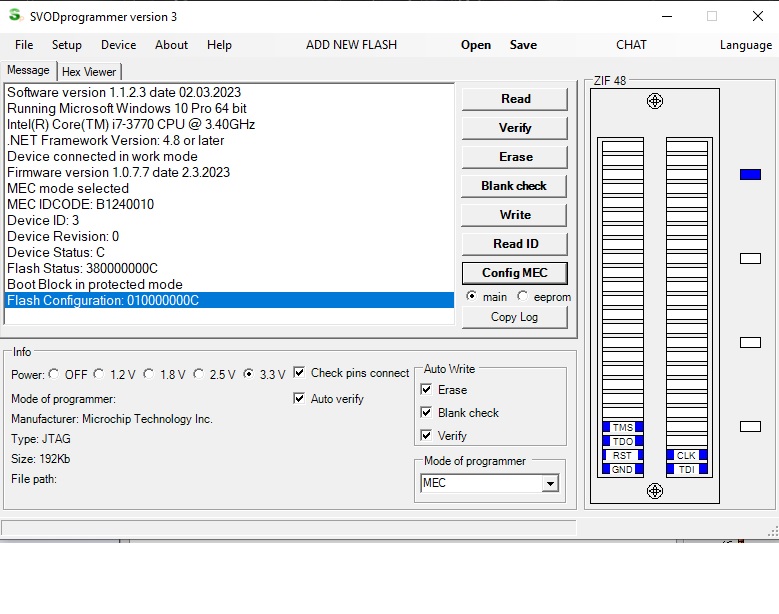
Task: Enable the Check pins connect checkbox
Action: coord(299,373)
